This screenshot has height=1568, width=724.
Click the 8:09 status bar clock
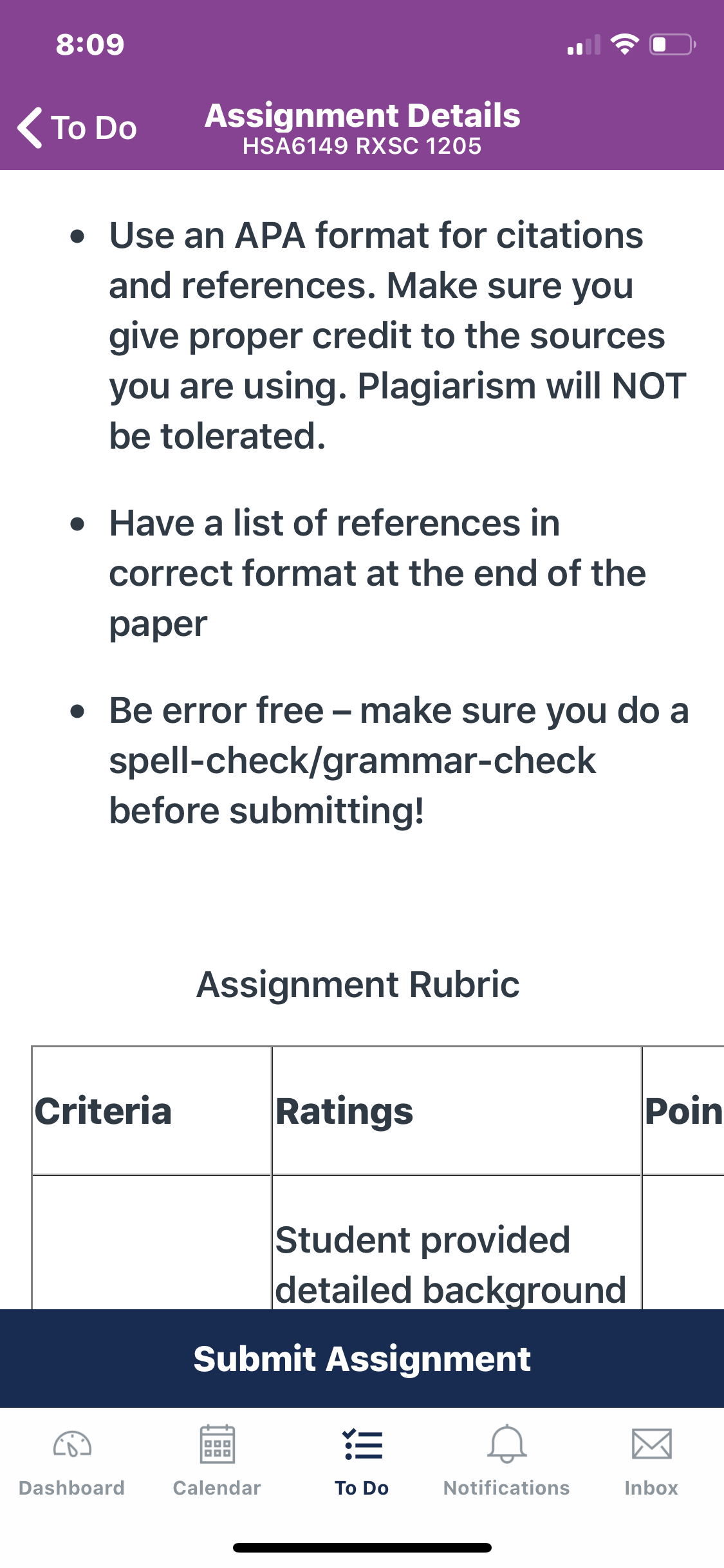[x=90, y=44]
